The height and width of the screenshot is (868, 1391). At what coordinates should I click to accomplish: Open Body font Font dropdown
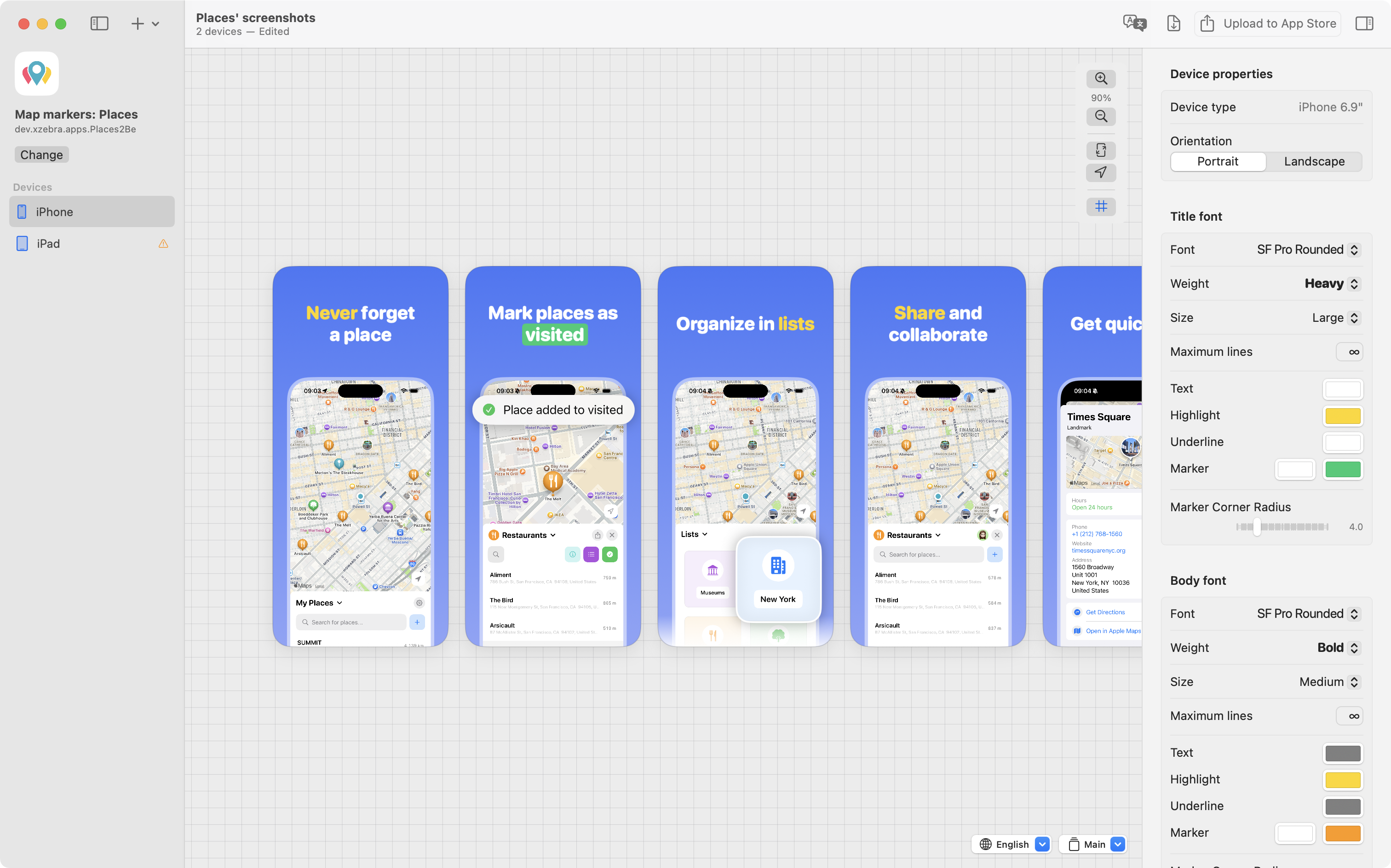(1308, 614)
